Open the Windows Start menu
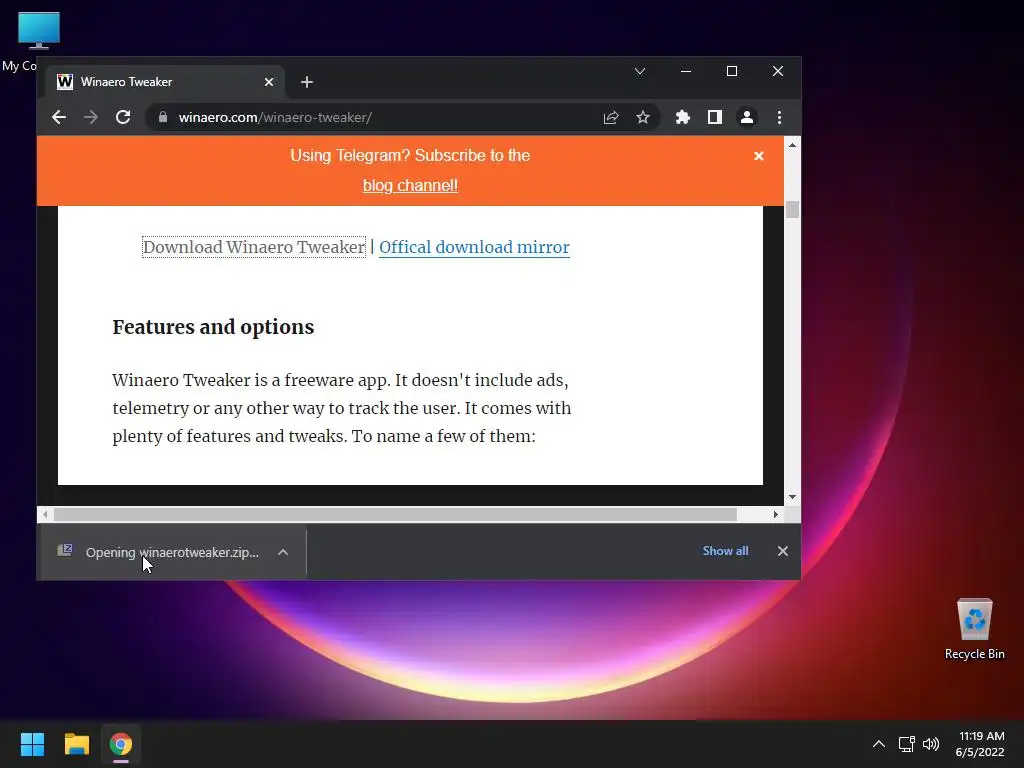The height and width of the screenshot is (768, 1024). coord(32,744)
